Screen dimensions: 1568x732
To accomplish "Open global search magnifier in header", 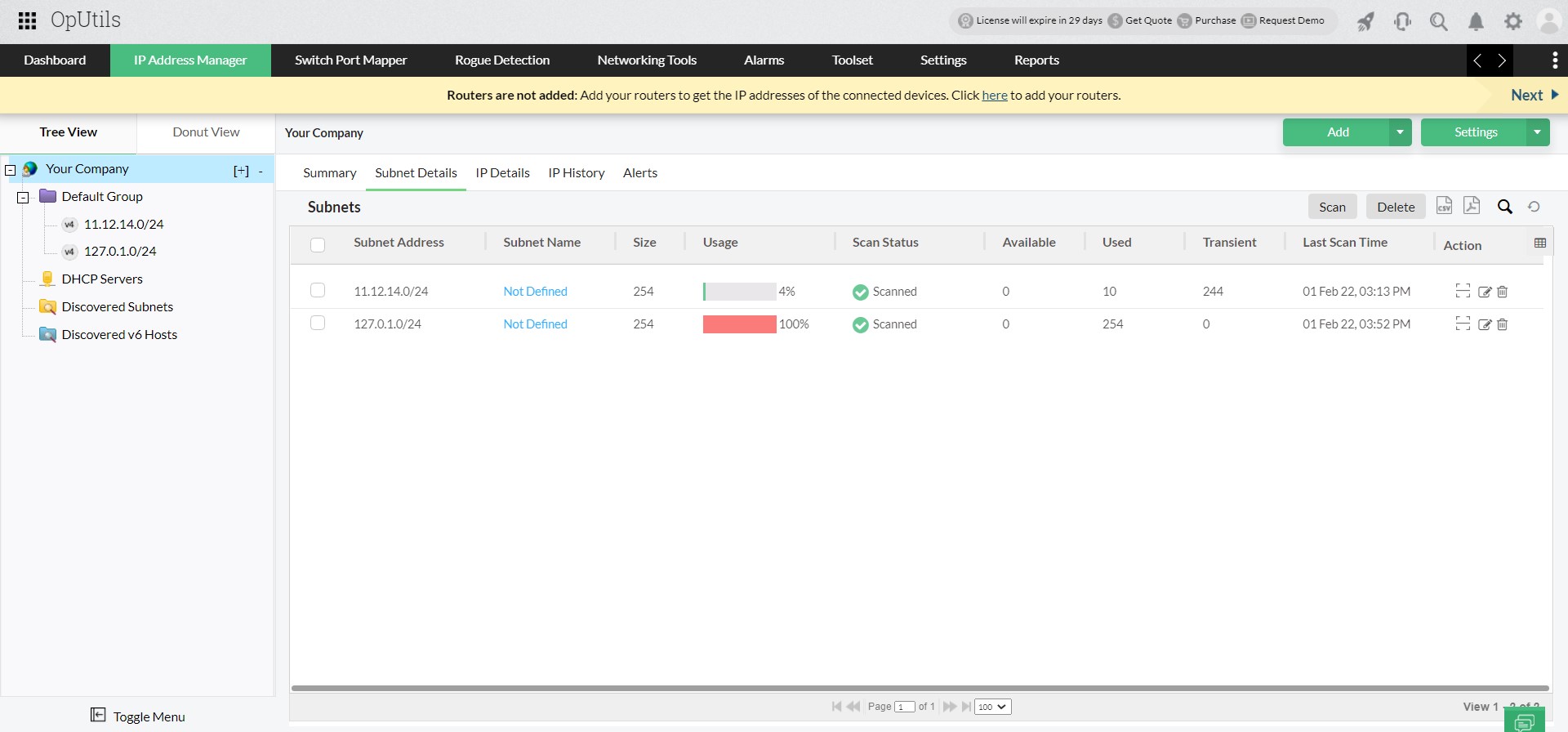I will (x=1439, y=21).
